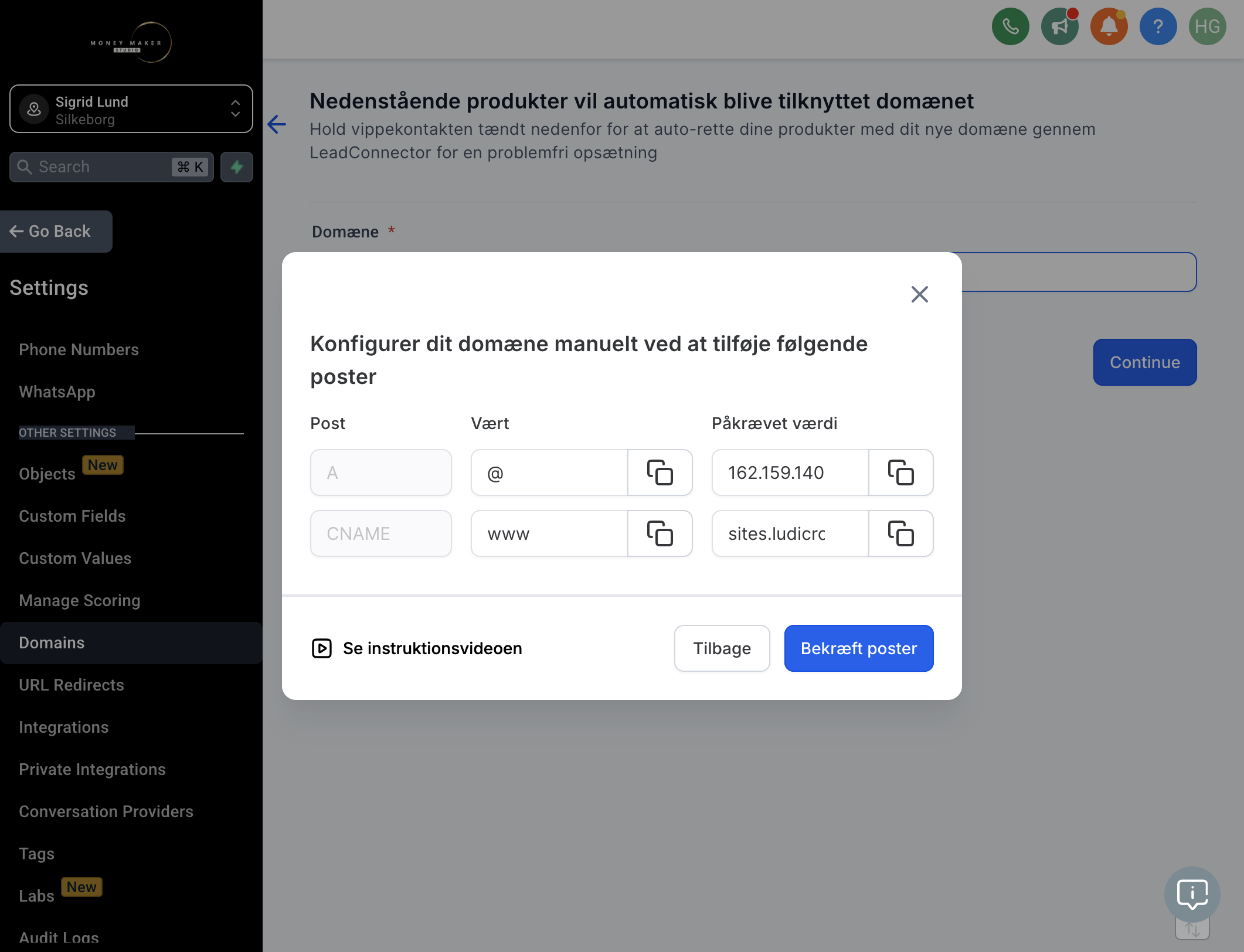Click the Search field in sidebar

[111, 167]
